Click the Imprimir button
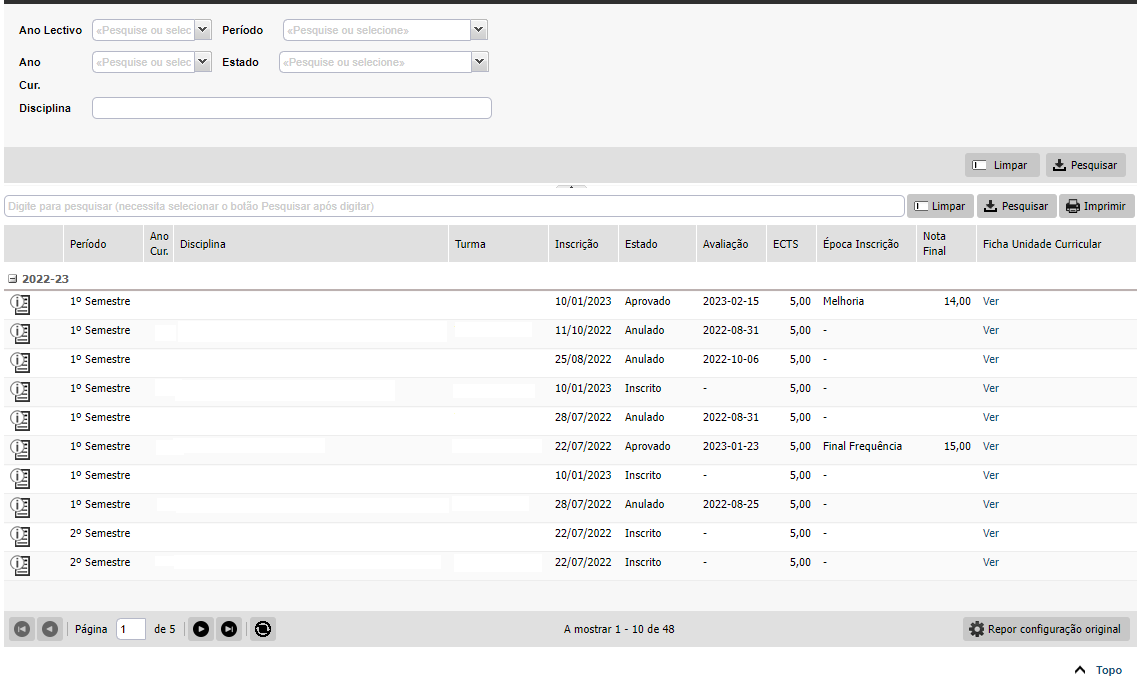 (1096, 206)
